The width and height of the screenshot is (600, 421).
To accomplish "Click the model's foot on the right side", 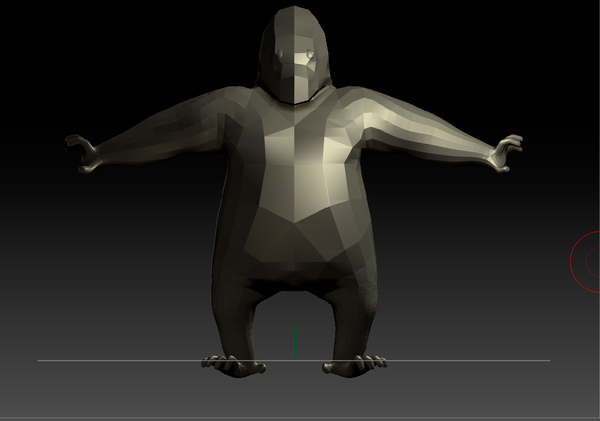I will tap(354, 366).
